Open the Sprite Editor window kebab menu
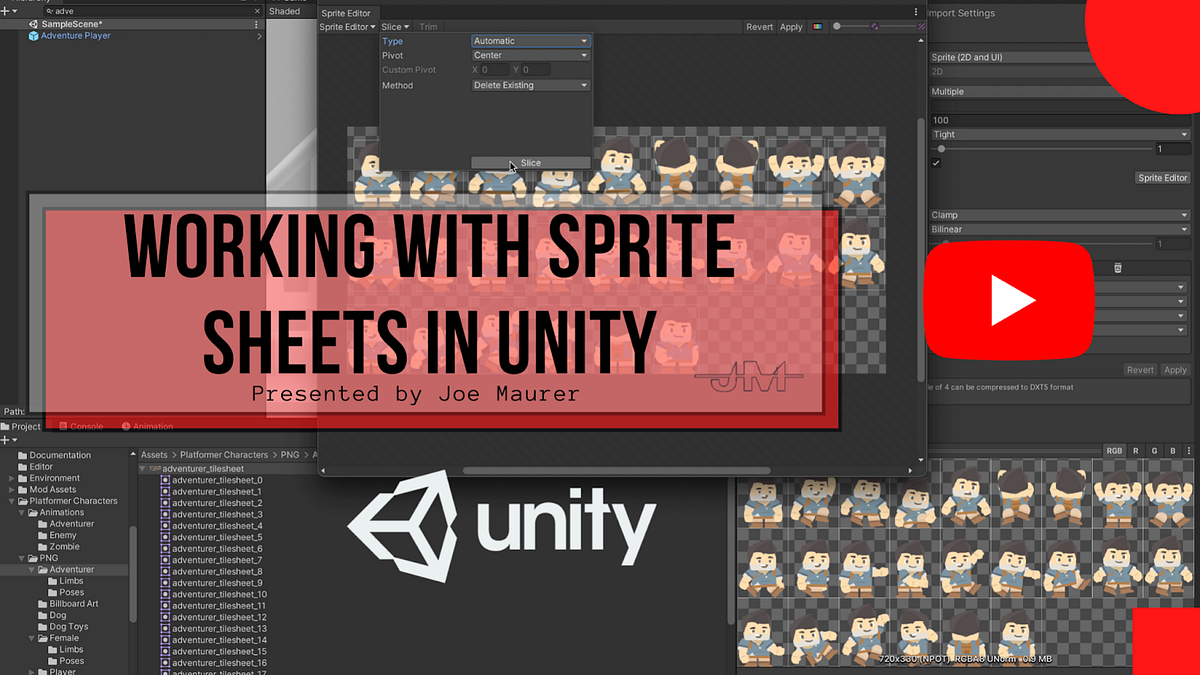 pyautogui.click(x=916, y=12)
